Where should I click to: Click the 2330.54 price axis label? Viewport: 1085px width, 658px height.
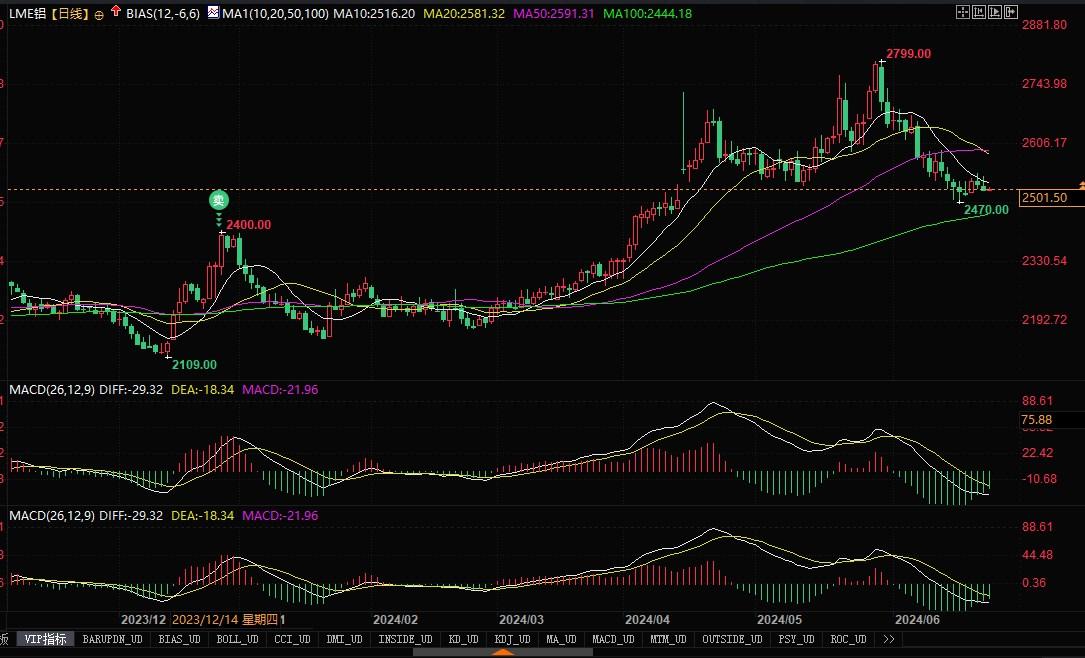[1044, 261]
